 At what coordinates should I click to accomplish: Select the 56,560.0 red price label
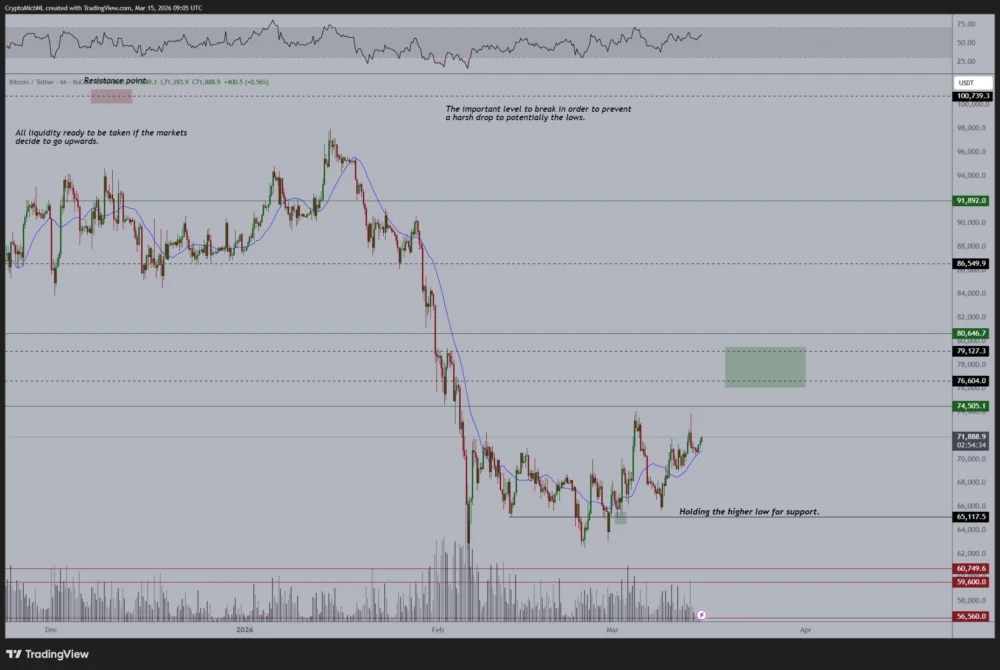click(972, 617)
